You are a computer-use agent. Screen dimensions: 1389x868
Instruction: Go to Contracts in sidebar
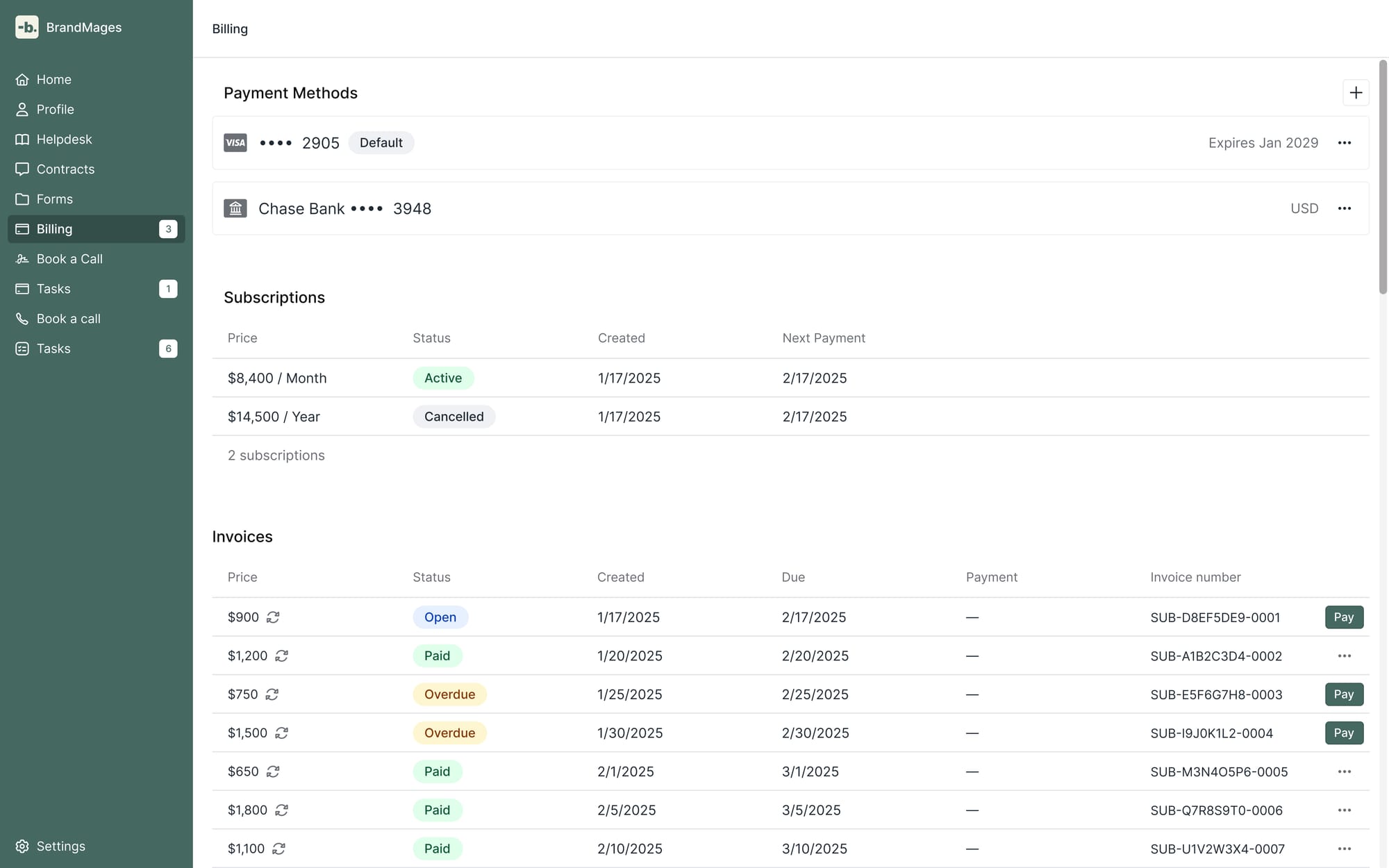[x=65, y=169]
